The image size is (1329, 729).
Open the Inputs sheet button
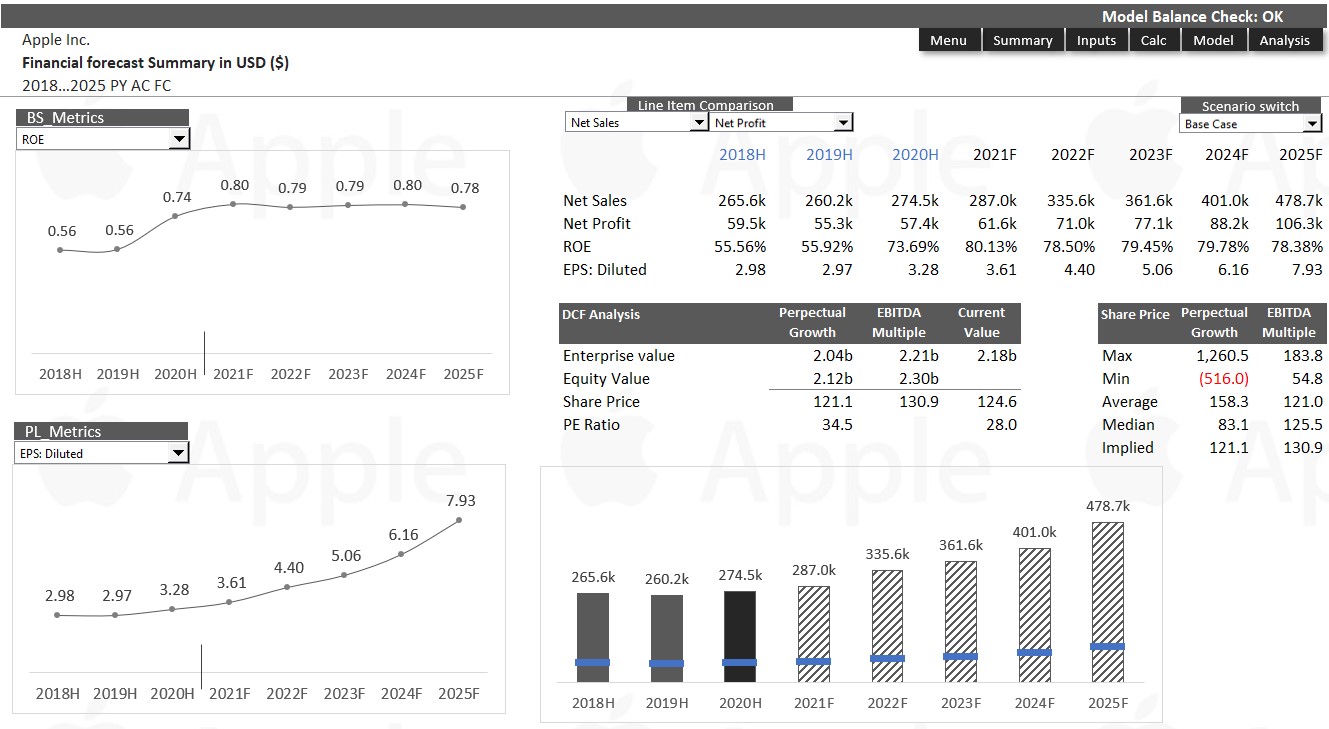pos(1096,40)
